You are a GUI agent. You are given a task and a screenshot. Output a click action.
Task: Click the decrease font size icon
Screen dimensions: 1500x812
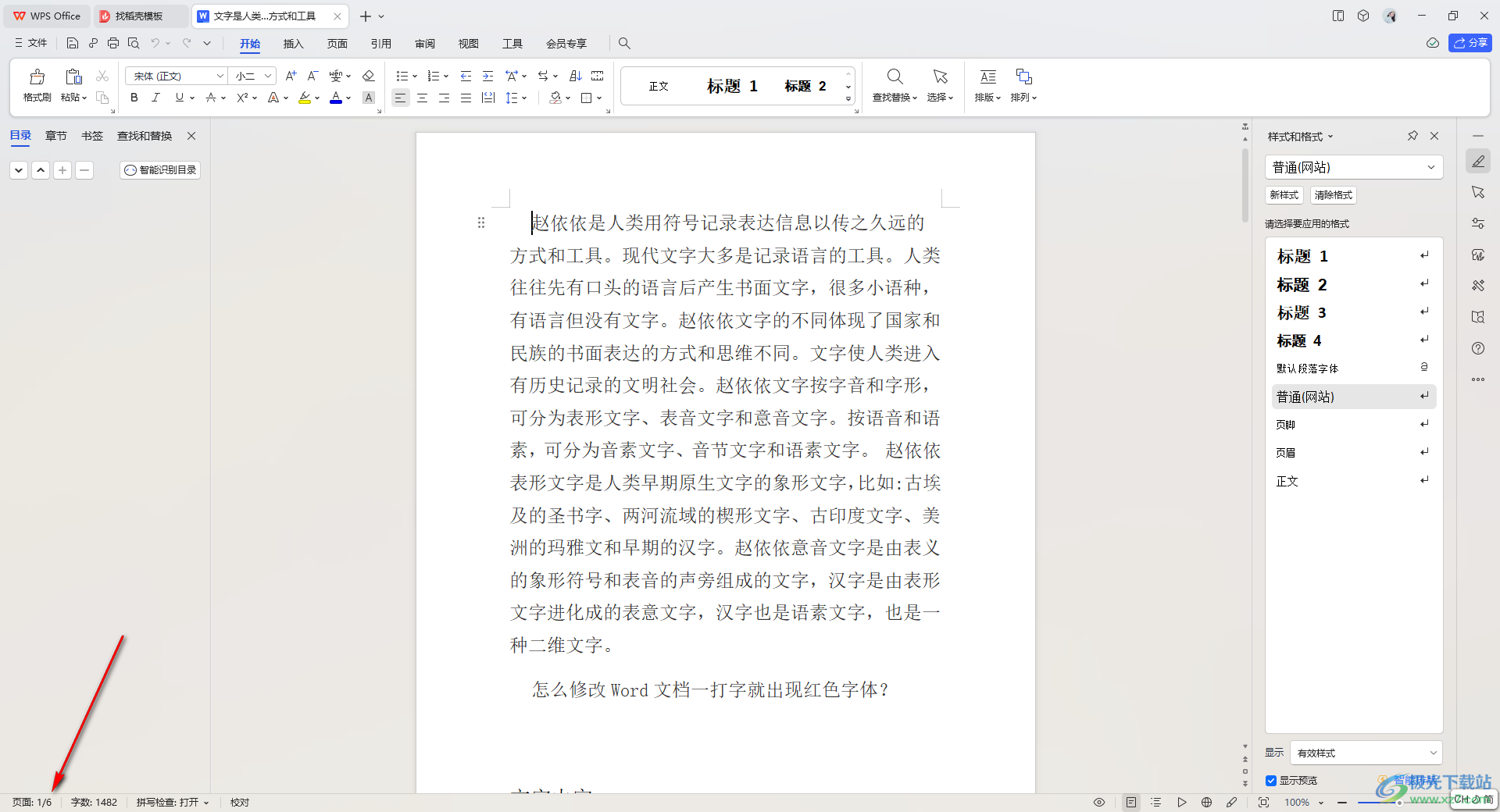coord(312,76)
